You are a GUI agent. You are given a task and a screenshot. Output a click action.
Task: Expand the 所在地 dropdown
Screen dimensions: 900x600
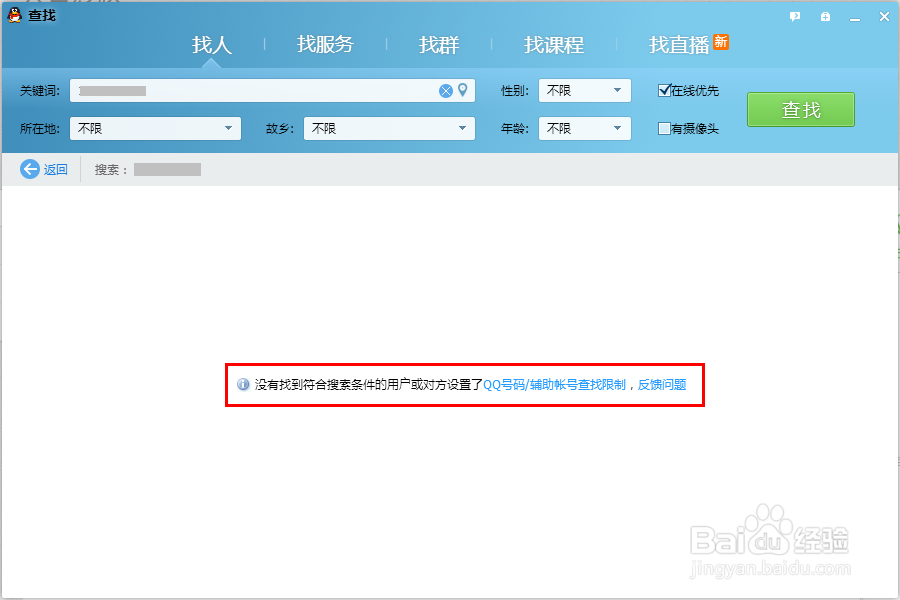(x=155, y=129)
